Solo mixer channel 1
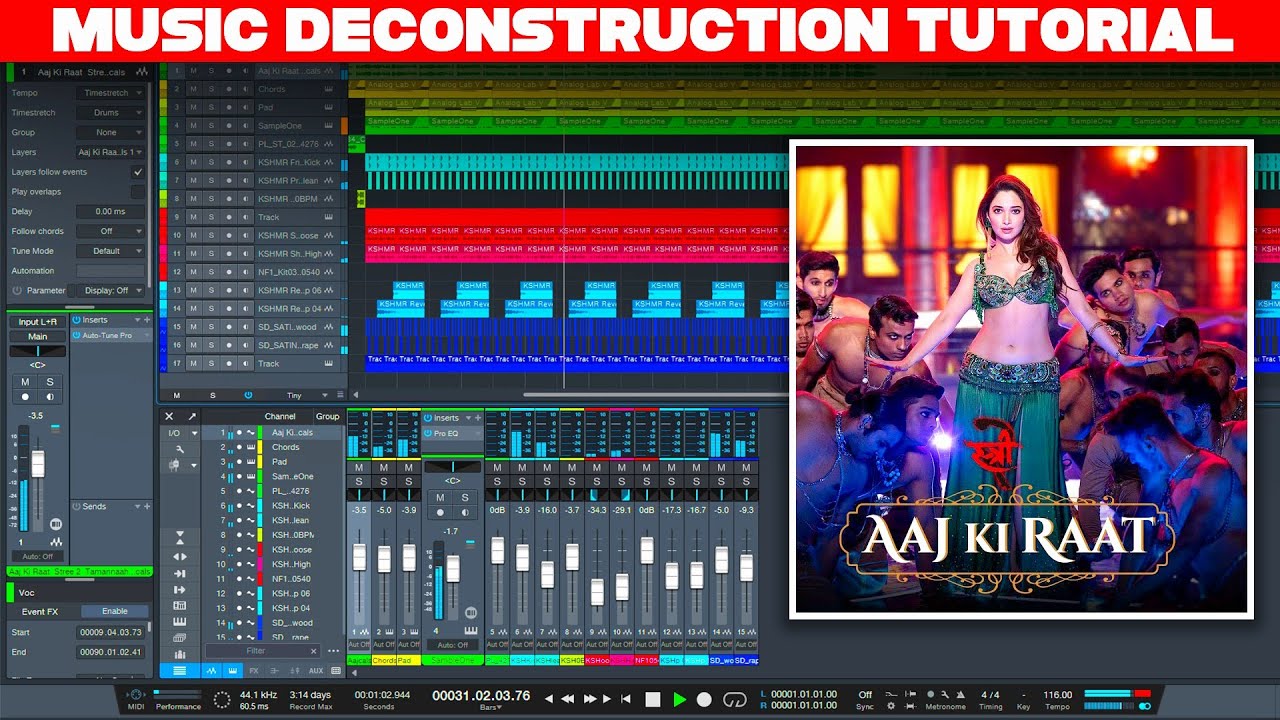The width and height of the screenshot is (1280, 720). click(x=359, y=482)
